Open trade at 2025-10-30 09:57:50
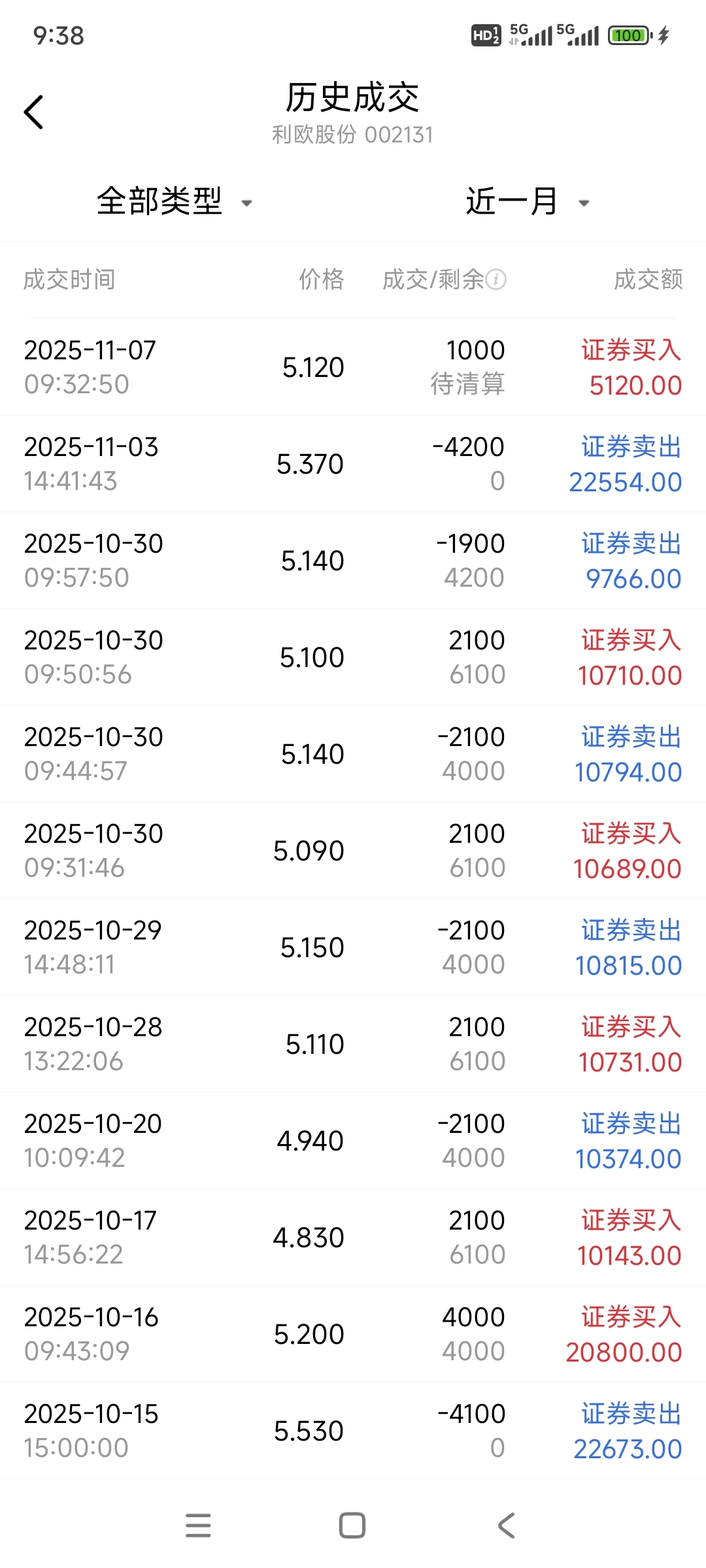The image size is (706, 1568). (x=353, y=561)
